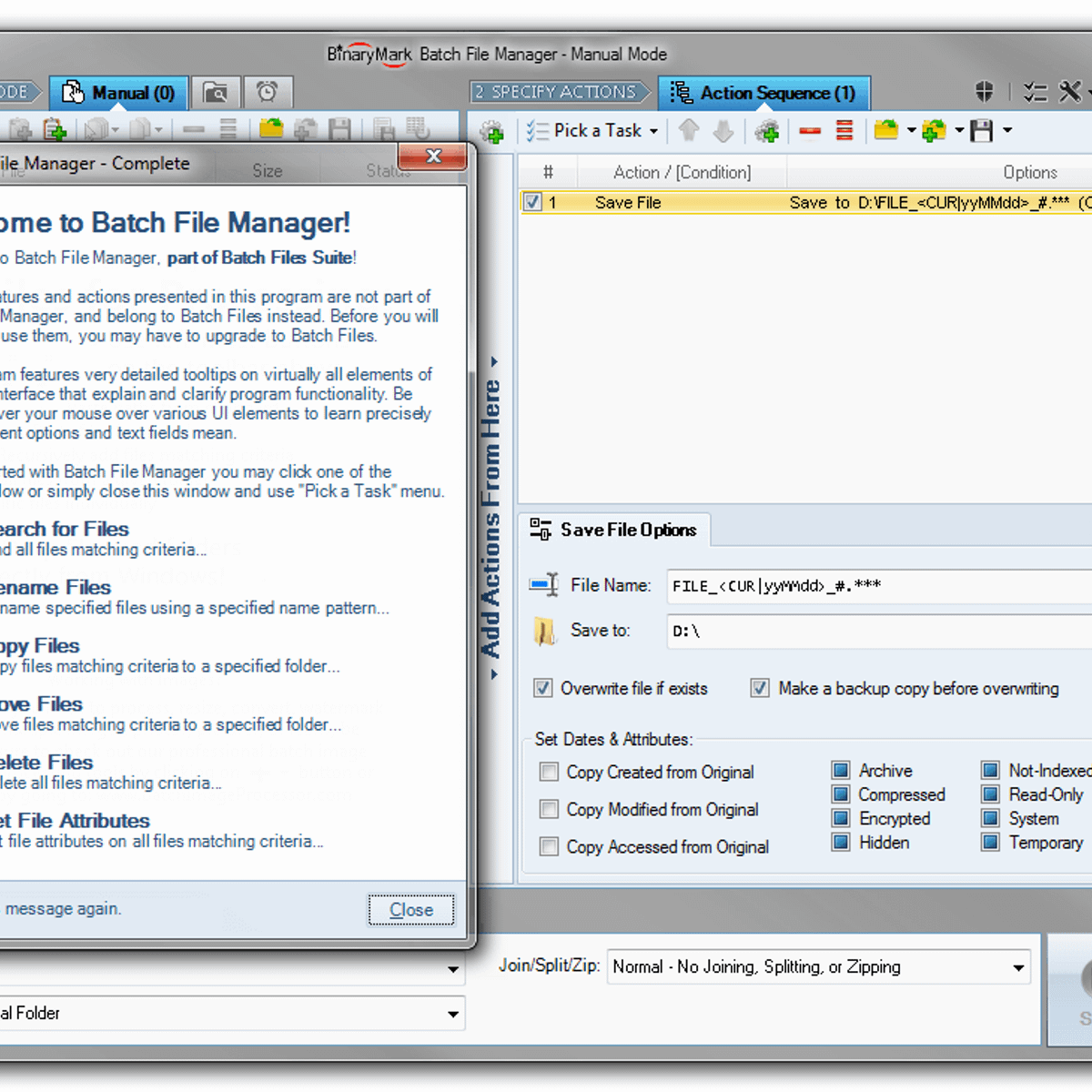The image size is (1092, 1092).
Task: Click the open action sequence folder icon
Action: [885, 130]
